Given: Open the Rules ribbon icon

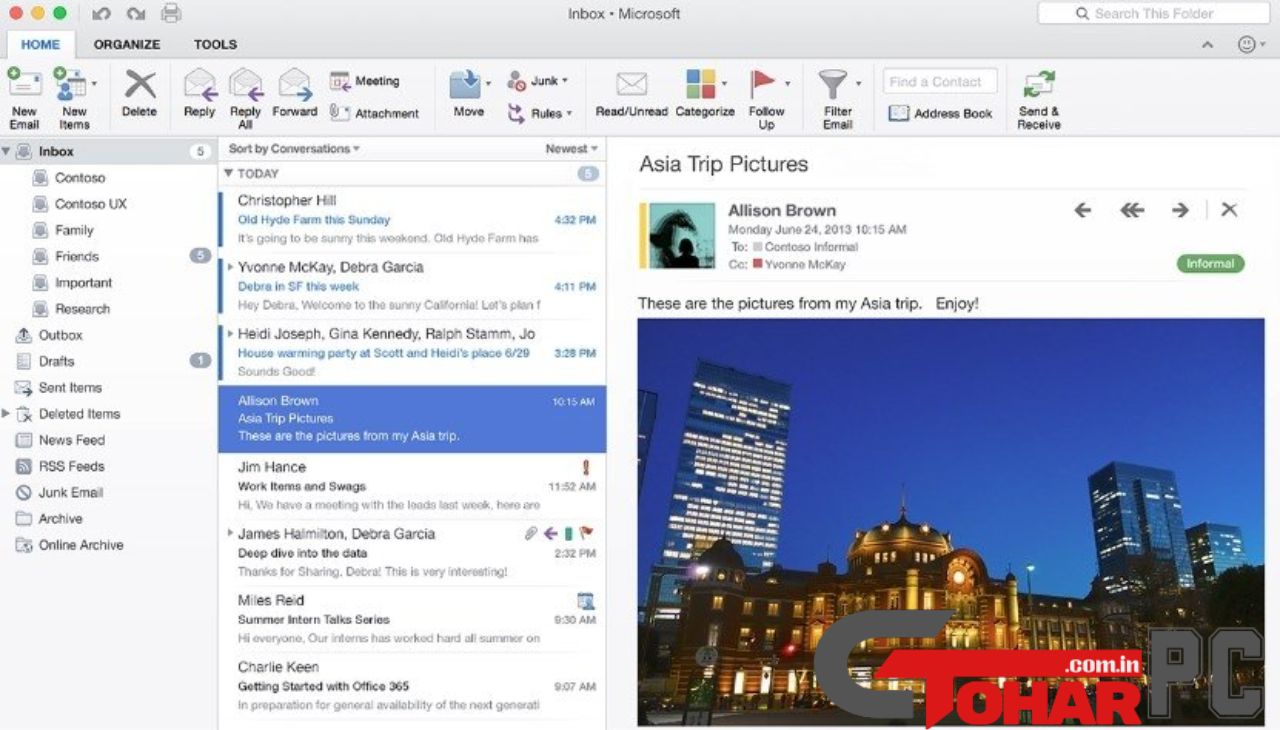Looking at the screenshot, I should 516,113.
